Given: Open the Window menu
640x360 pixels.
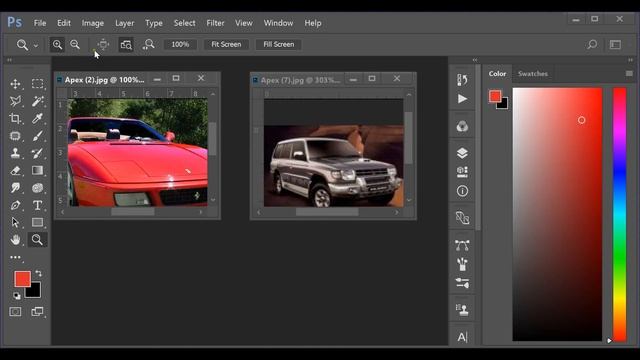Looking at the screenshot, I should pyautogui.click(x=278, y=23).
